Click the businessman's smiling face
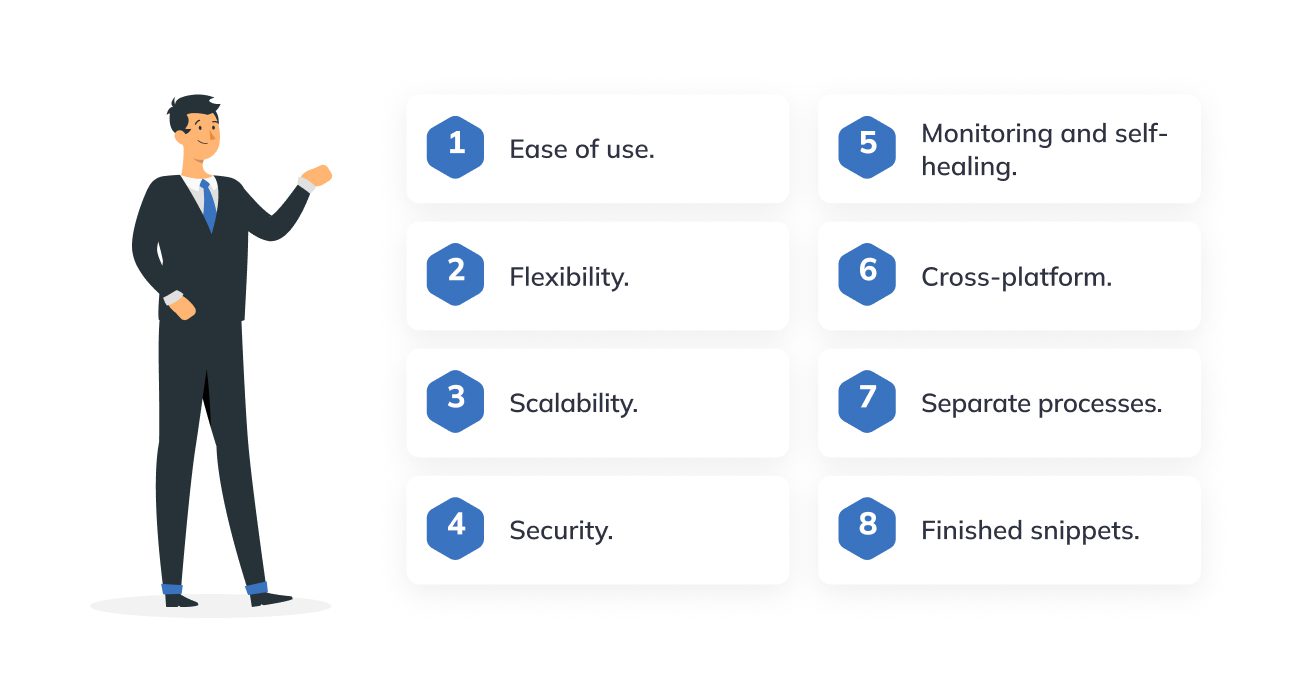Screen dimensions: 1306x683 (x=204, y=137)
